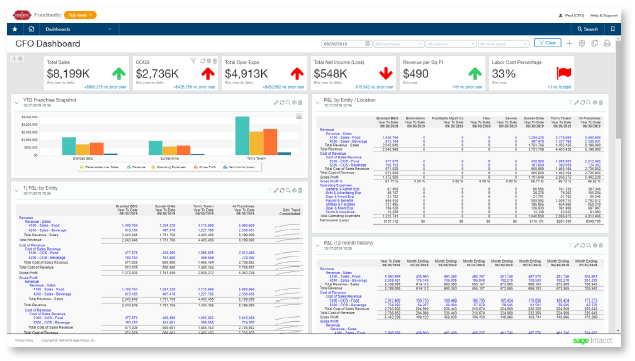Open the Top level entity dropdown
The image size is (635, 361).
(80, 15)
